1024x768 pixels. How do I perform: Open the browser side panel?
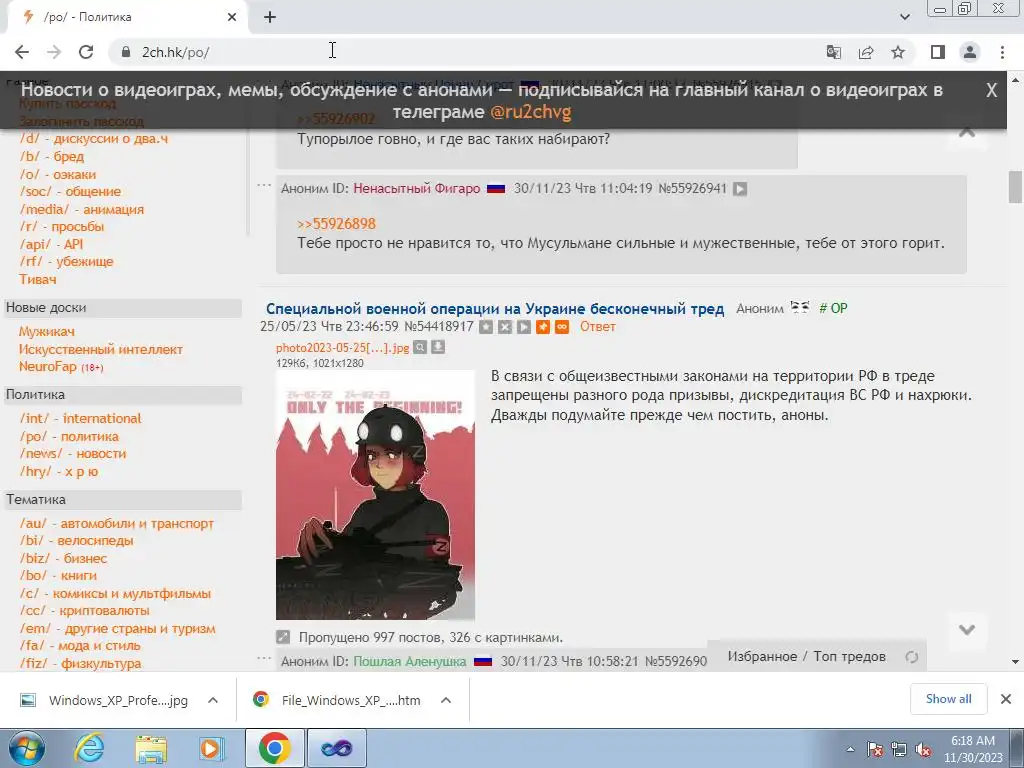pyautogui.click(x=938, y=52)
